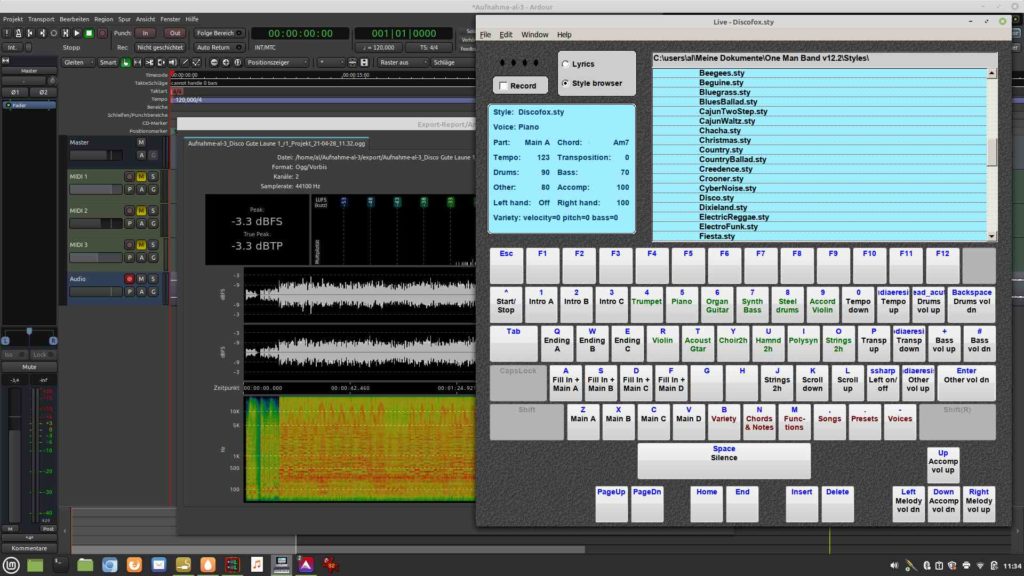Solo the Audio track in Ardour
The height and width of the screenshot is (576, 1024).
pos(153,279)
